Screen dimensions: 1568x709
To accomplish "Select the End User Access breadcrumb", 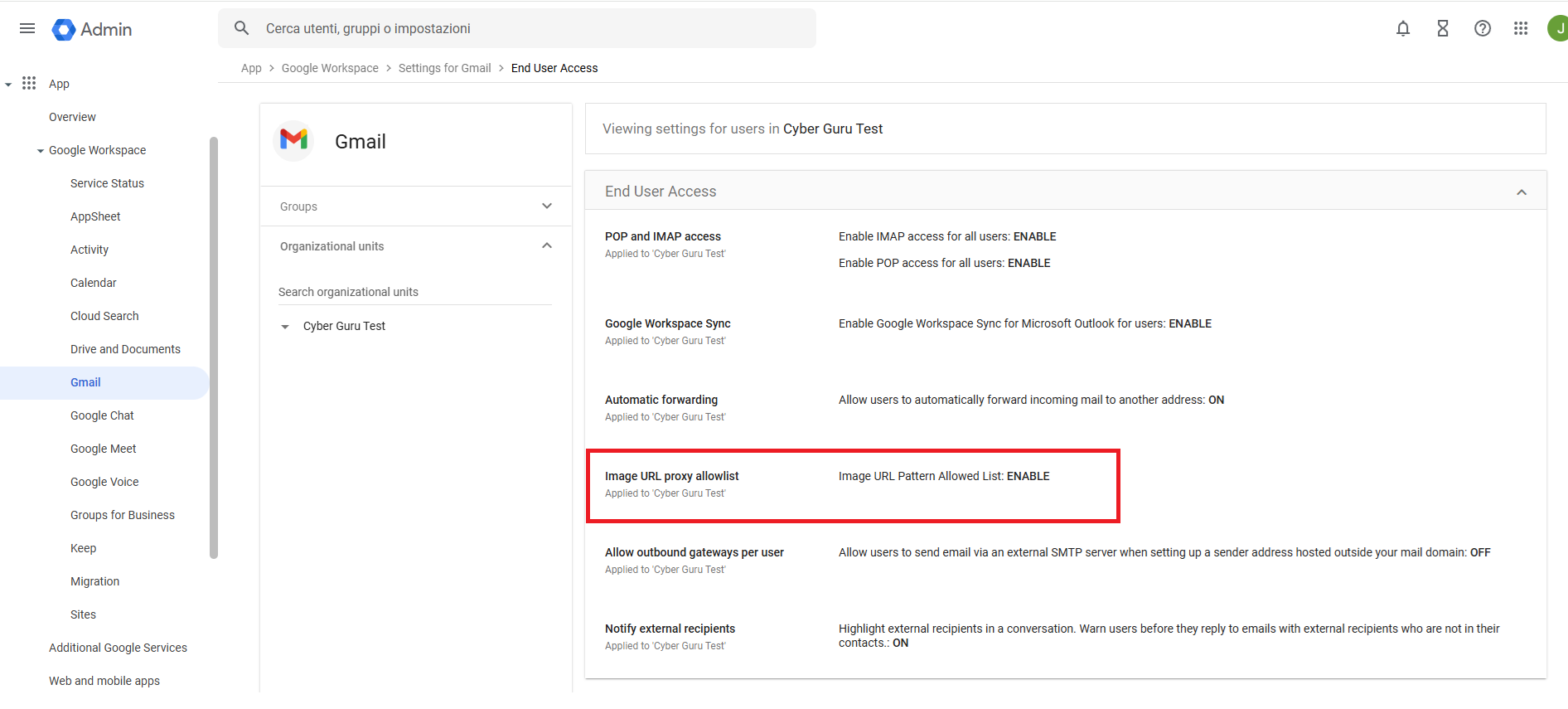I will click(x=554, y=68).
